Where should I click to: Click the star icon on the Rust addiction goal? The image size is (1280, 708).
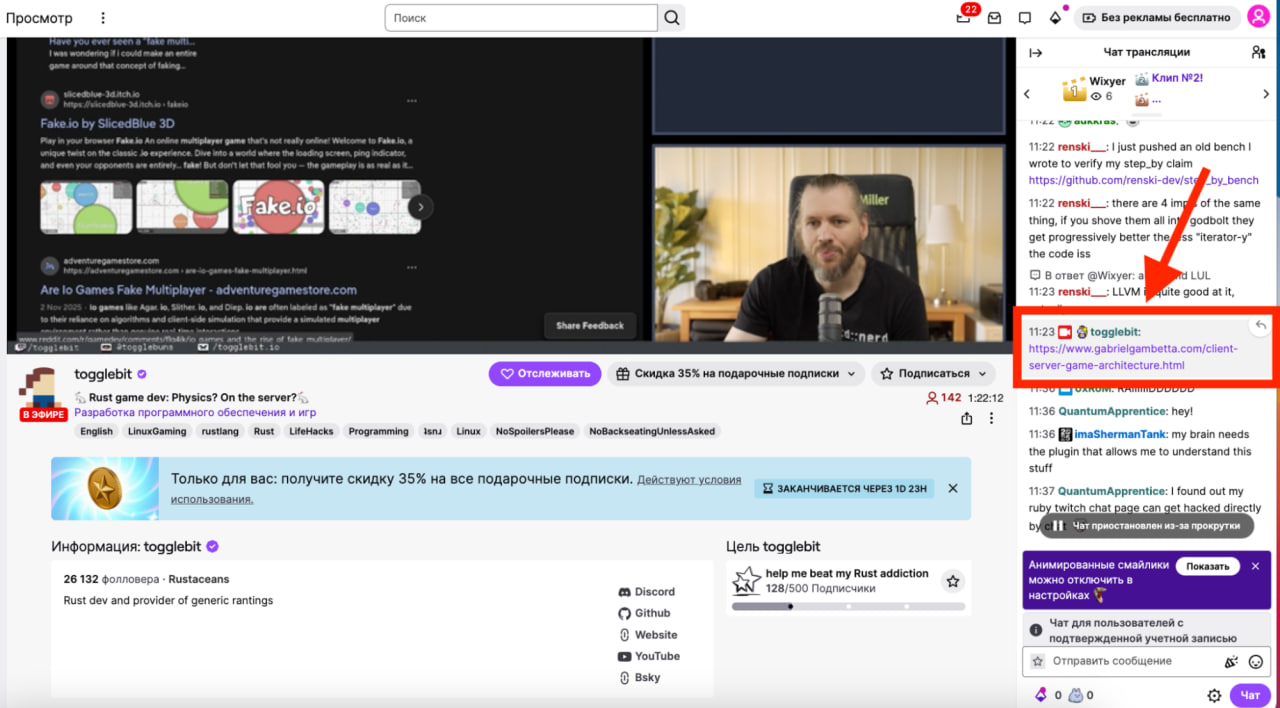[x=953, y=581]
